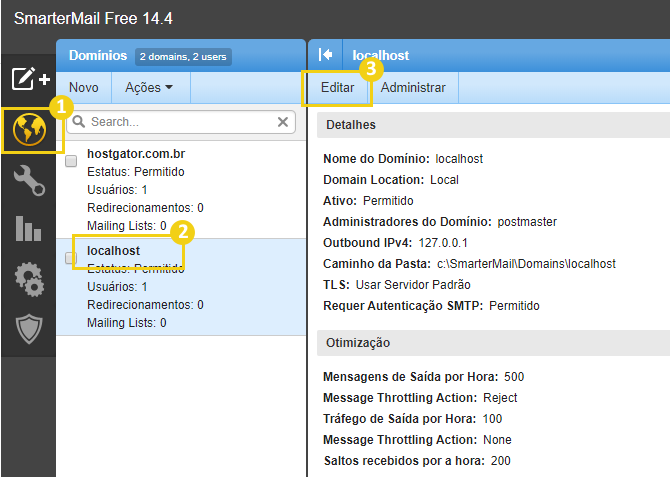
Task: Expand the Ações dropdown menu
Action: point(149,87)
